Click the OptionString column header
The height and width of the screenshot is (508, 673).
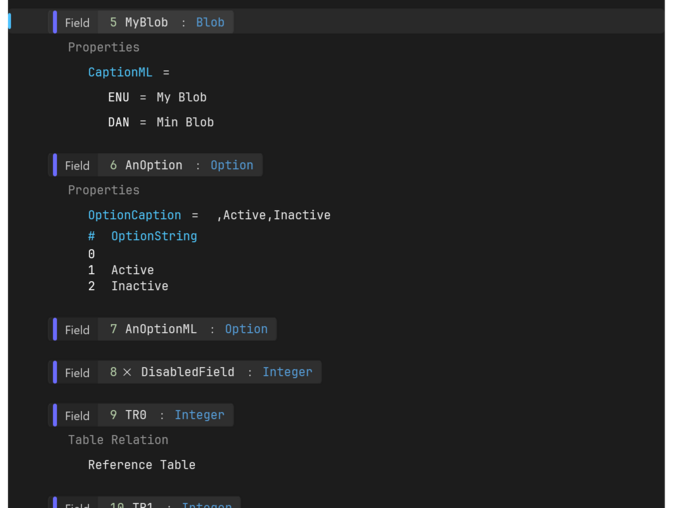[154, 236]
